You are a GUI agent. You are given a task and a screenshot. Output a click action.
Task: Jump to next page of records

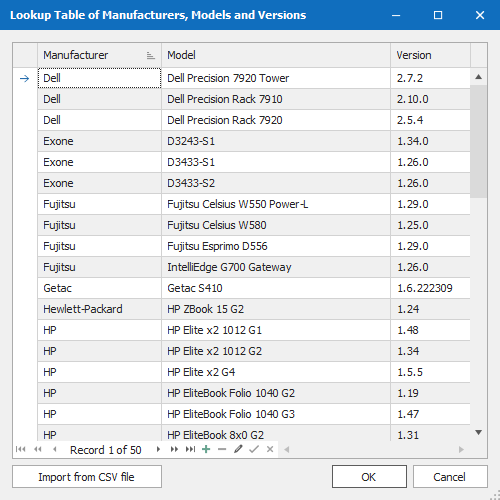174,449
